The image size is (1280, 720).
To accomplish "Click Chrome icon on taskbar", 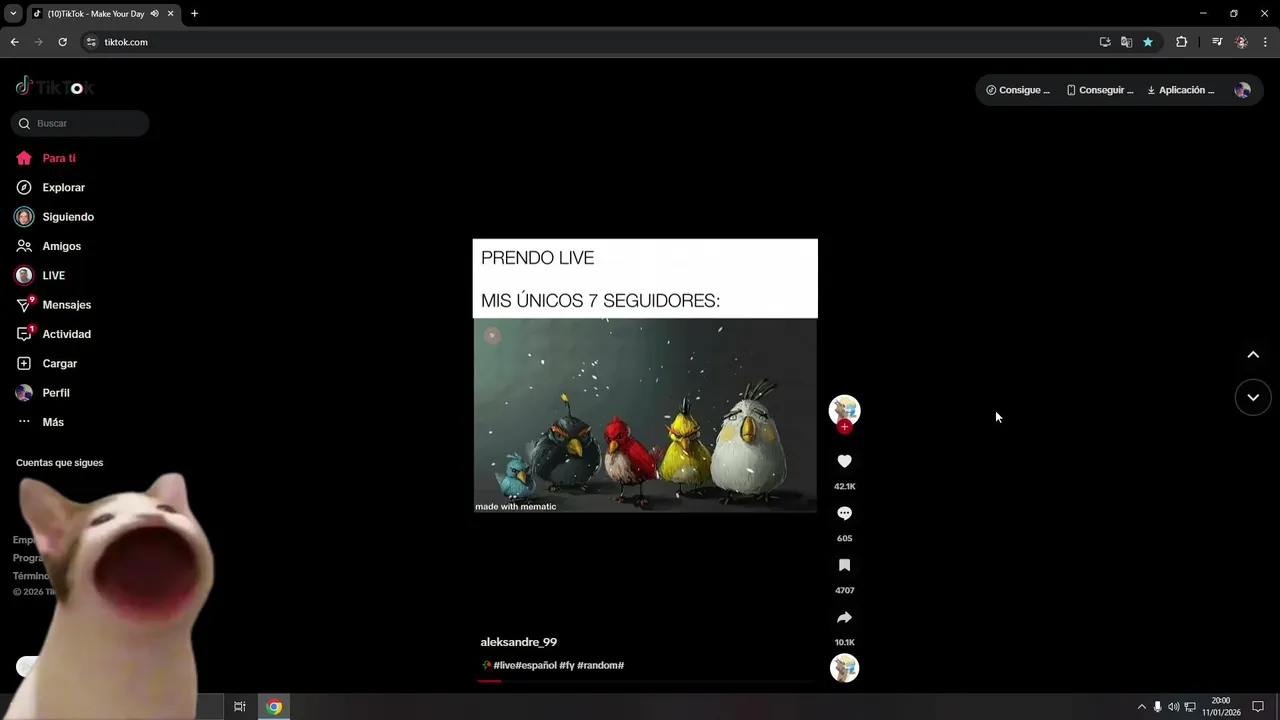I will 274,707.
